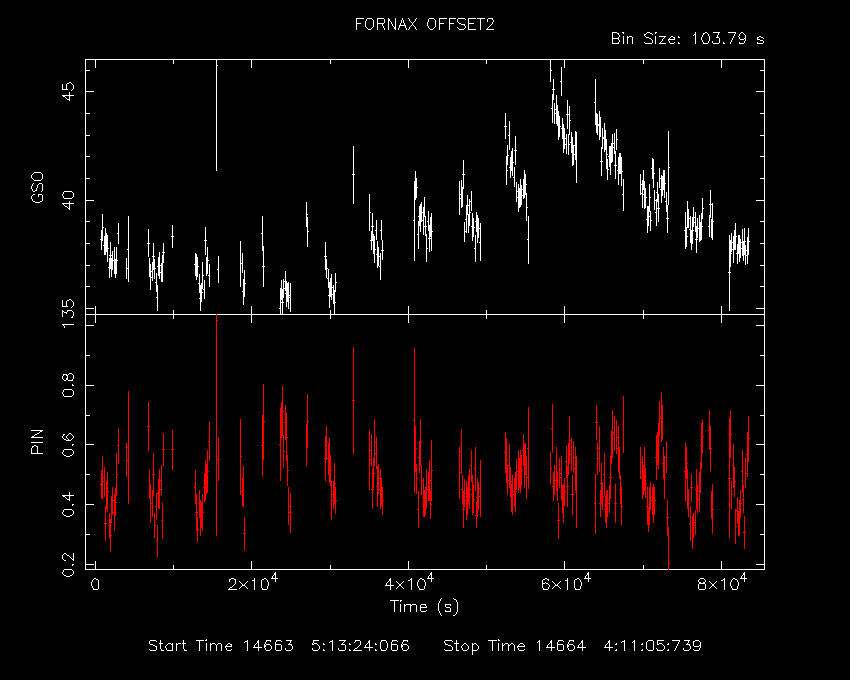Click the "PIN" y-axis label

click(37, 441)
